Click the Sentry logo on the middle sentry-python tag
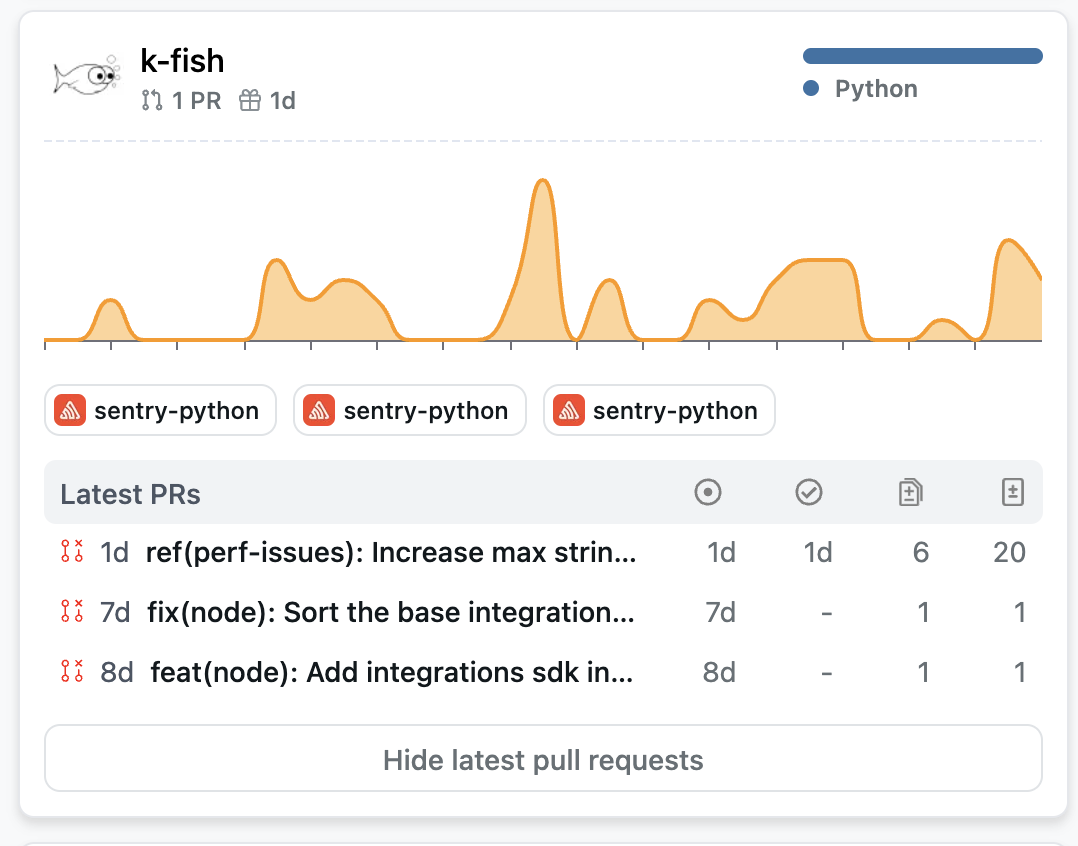This screenshot has width=1078, height=846. coord(318,410)
